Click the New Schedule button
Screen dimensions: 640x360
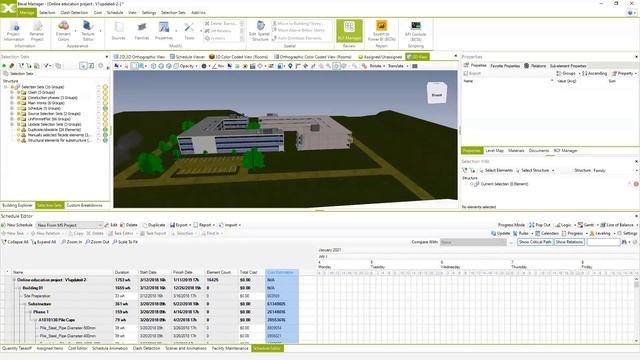(17, 225)
